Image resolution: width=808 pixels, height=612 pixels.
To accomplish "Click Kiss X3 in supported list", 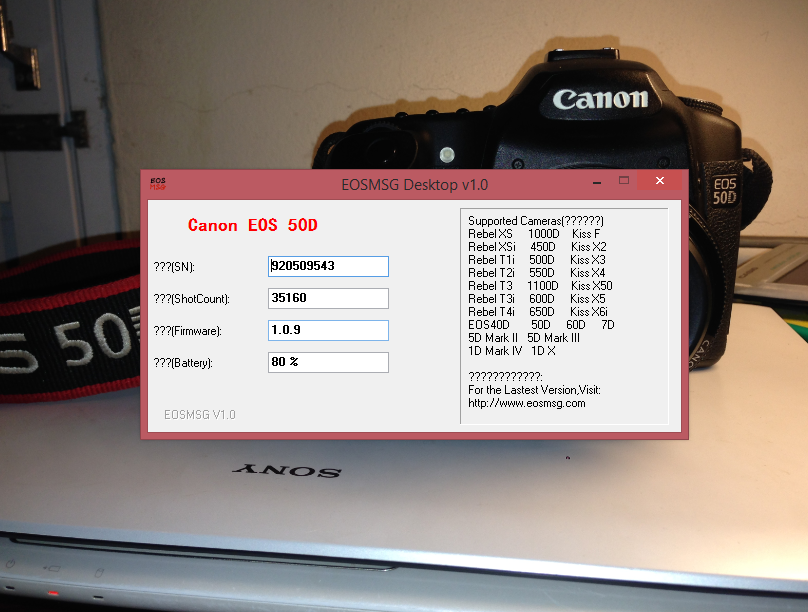I will 588,260.
